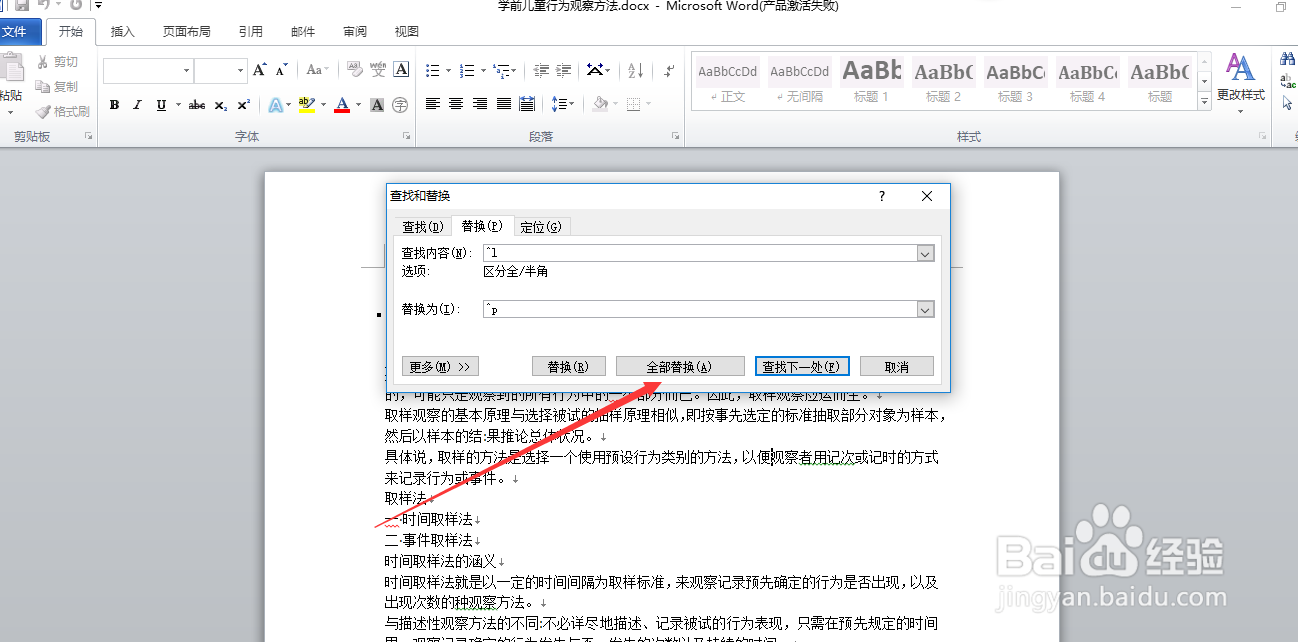Click the Character Shading icon
Image resolution: width=1298 pixels, height=642 pixels.
click(377, 105)
